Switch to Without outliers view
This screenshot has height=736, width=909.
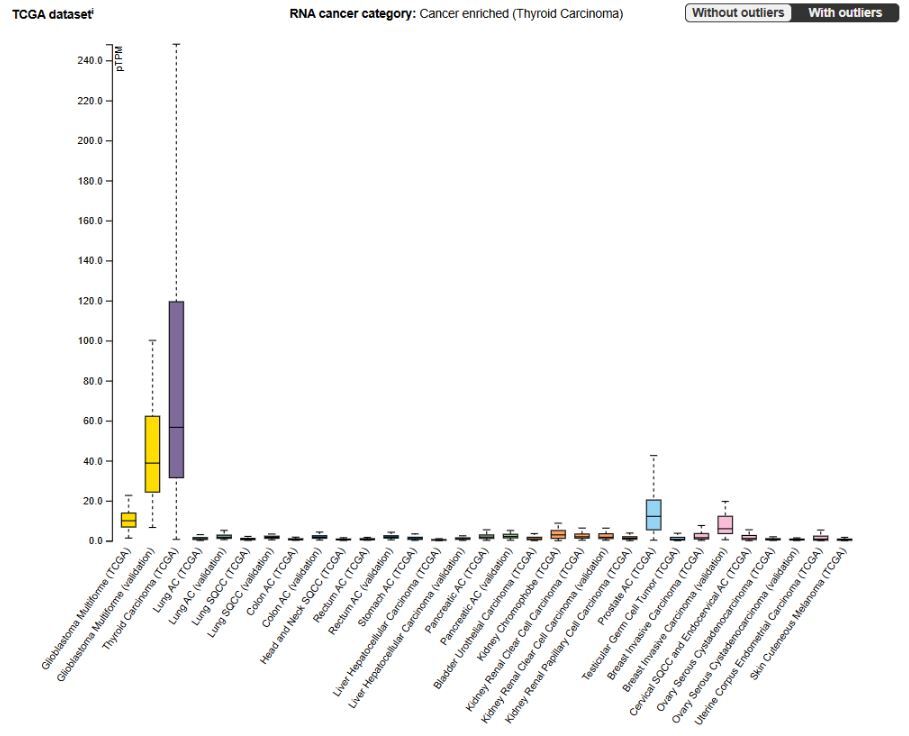click(736, 13)
